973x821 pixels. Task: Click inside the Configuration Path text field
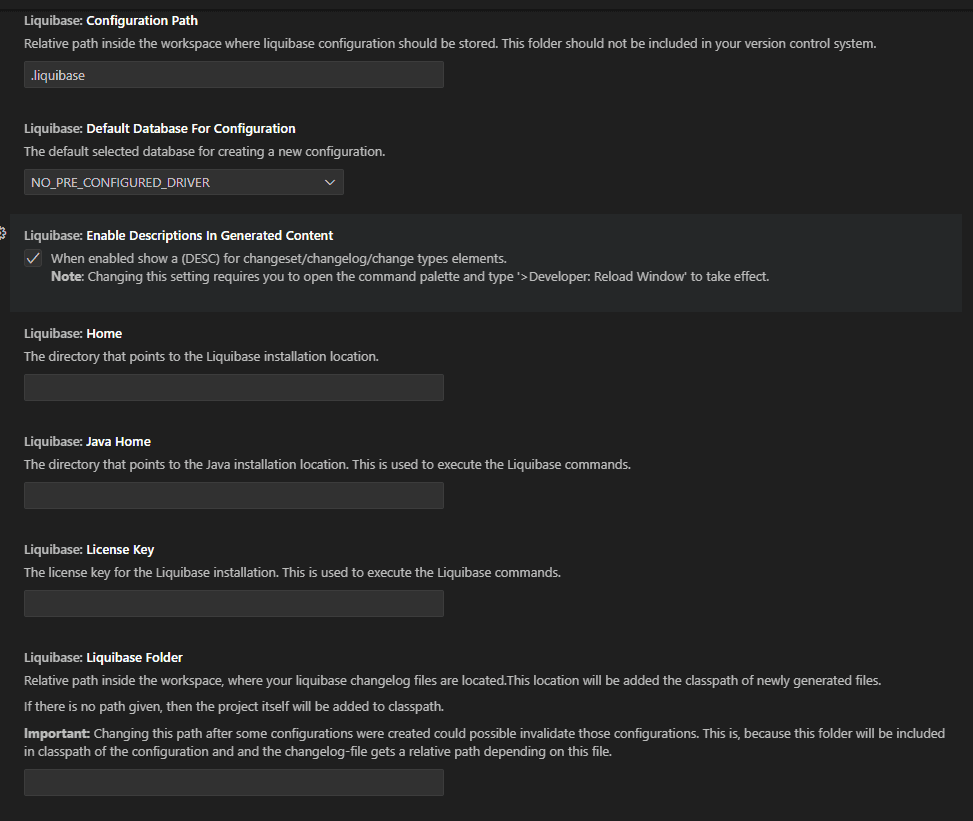coord(233,74)
